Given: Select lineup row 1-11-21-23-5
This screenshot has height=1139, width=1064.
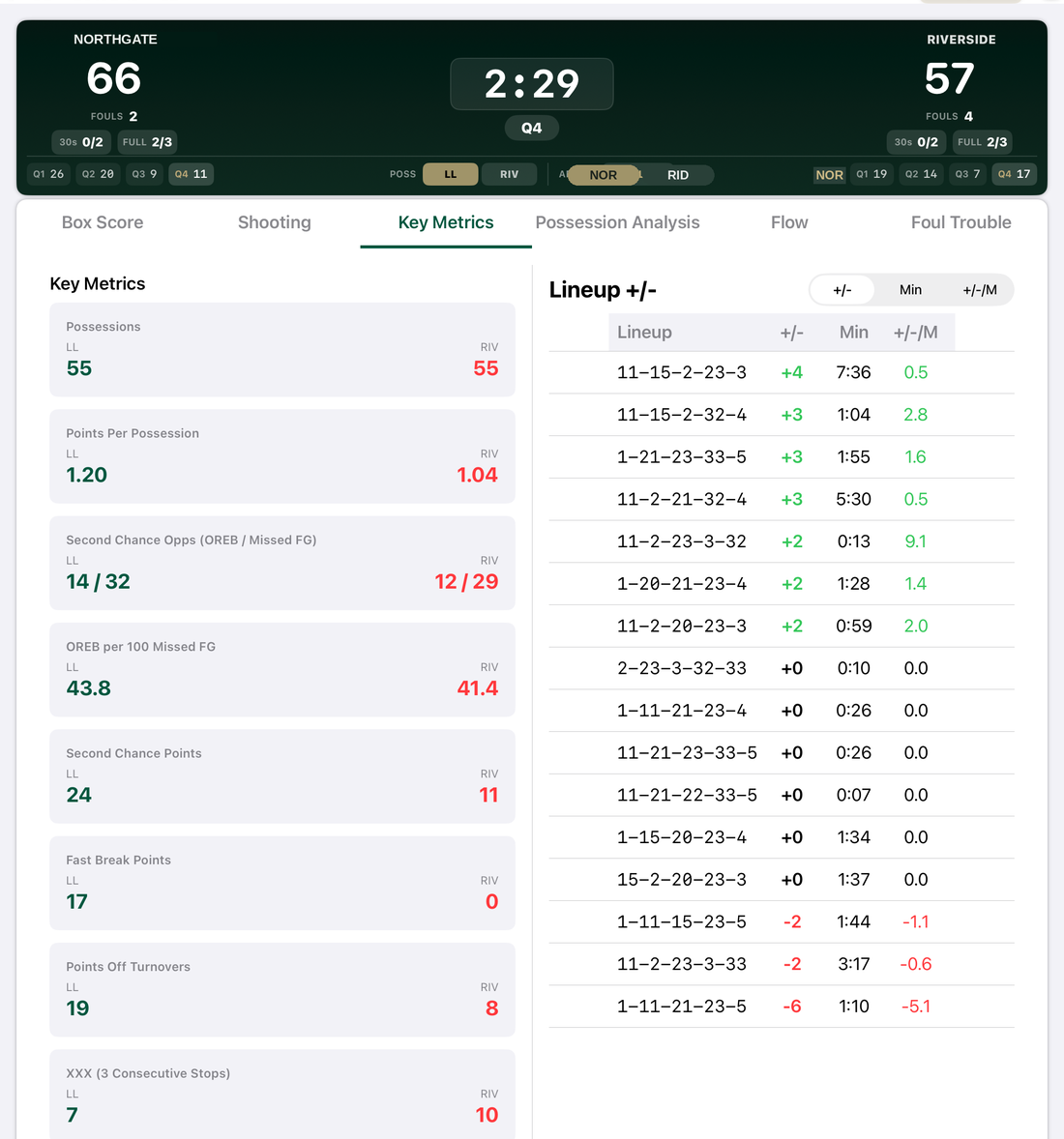Looking at the screenshot, I should click(x=782, y=1007).
